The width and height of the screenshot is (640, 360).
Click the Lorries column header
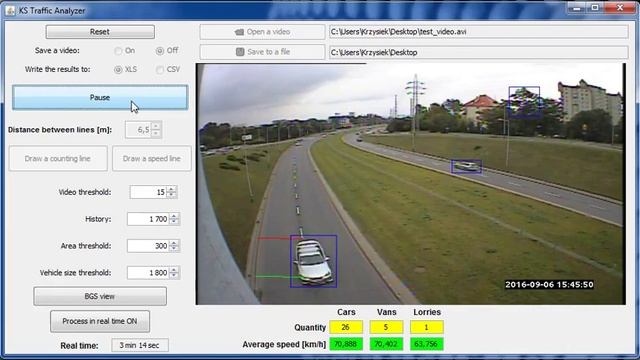click(427, 312)
